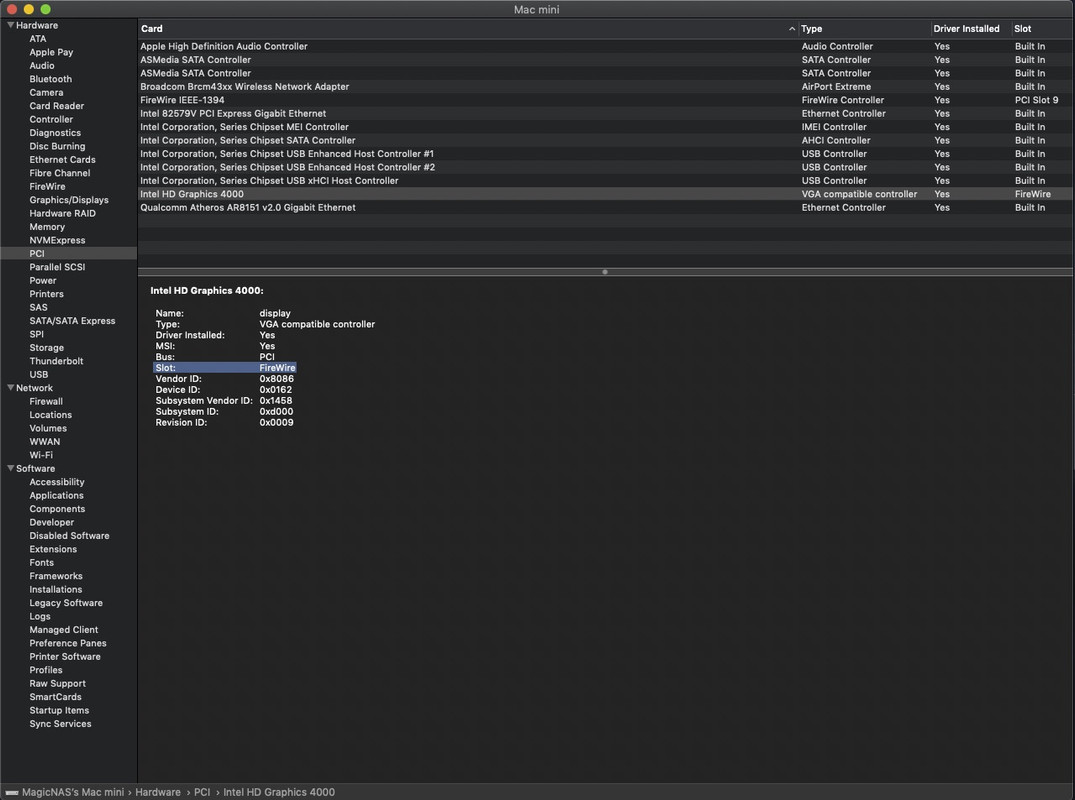Collapse the Network section triangle
This screenshot has width=1075, height=800.
point(10,388)
